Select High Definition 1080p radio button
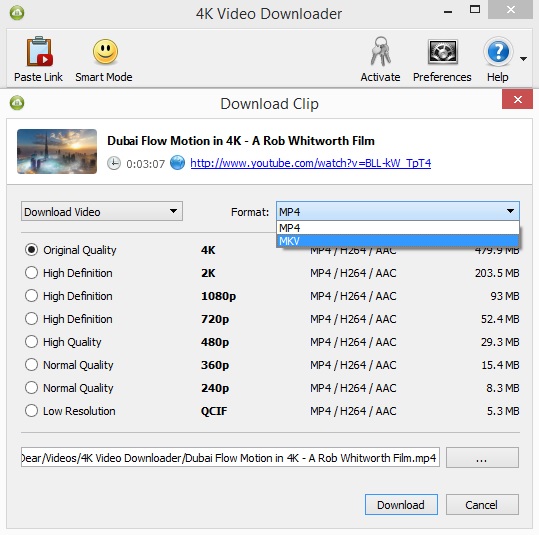Image resolution: width=539 pixels, height=535 pixels. point(31,296)
